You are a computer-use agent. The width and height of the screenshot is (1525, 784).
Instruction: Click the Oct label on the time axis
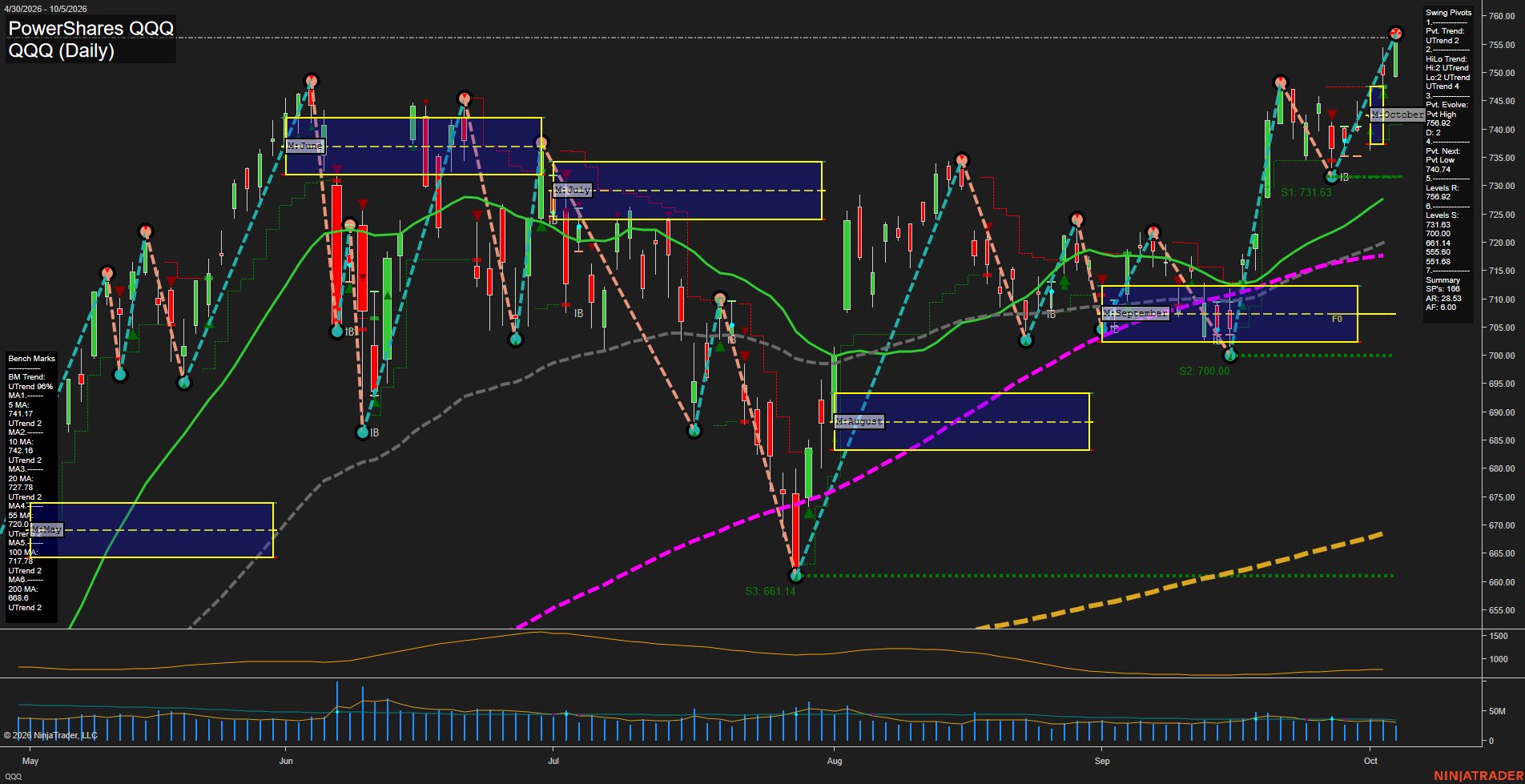(1371, 761)
